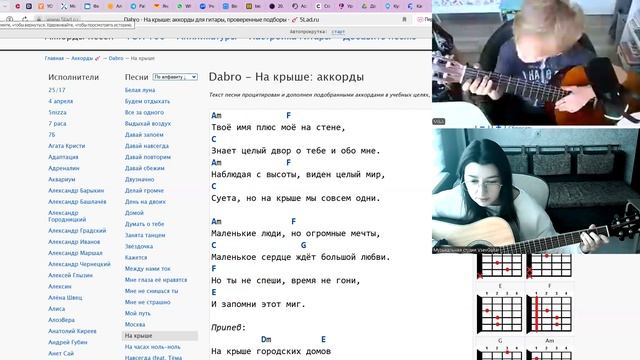Image resolution: width=640 pixels, height=360 pixels.
Task: Open artist '5mizza'
Action: click(57, 112)
